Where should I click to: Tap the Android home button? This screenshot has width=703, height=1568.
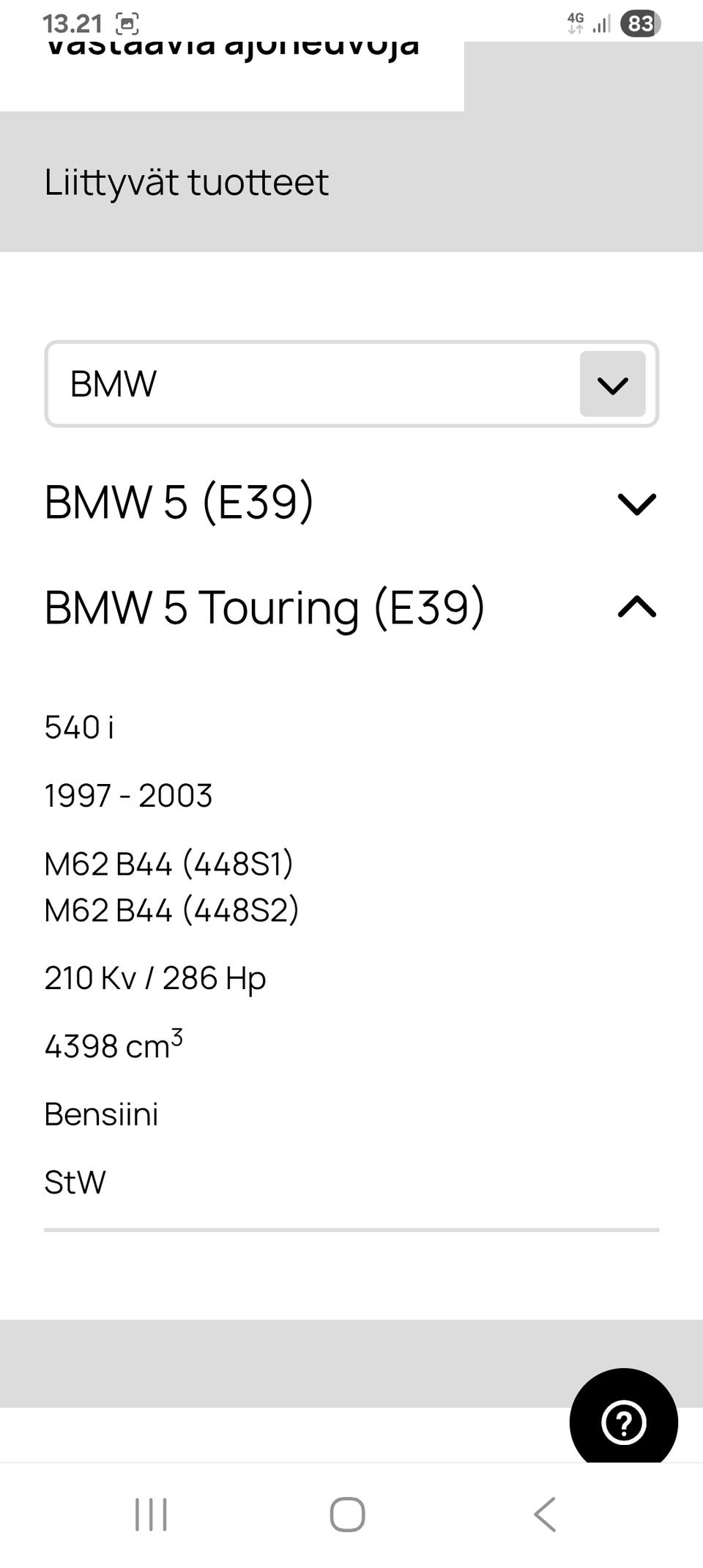(347, 1515)
